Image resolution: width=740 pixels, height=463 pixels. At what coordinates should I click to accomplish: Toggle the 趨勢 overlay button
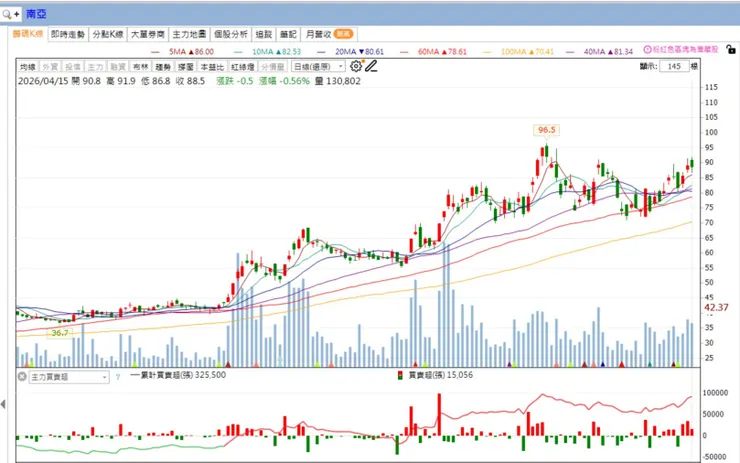coord(163,67)
